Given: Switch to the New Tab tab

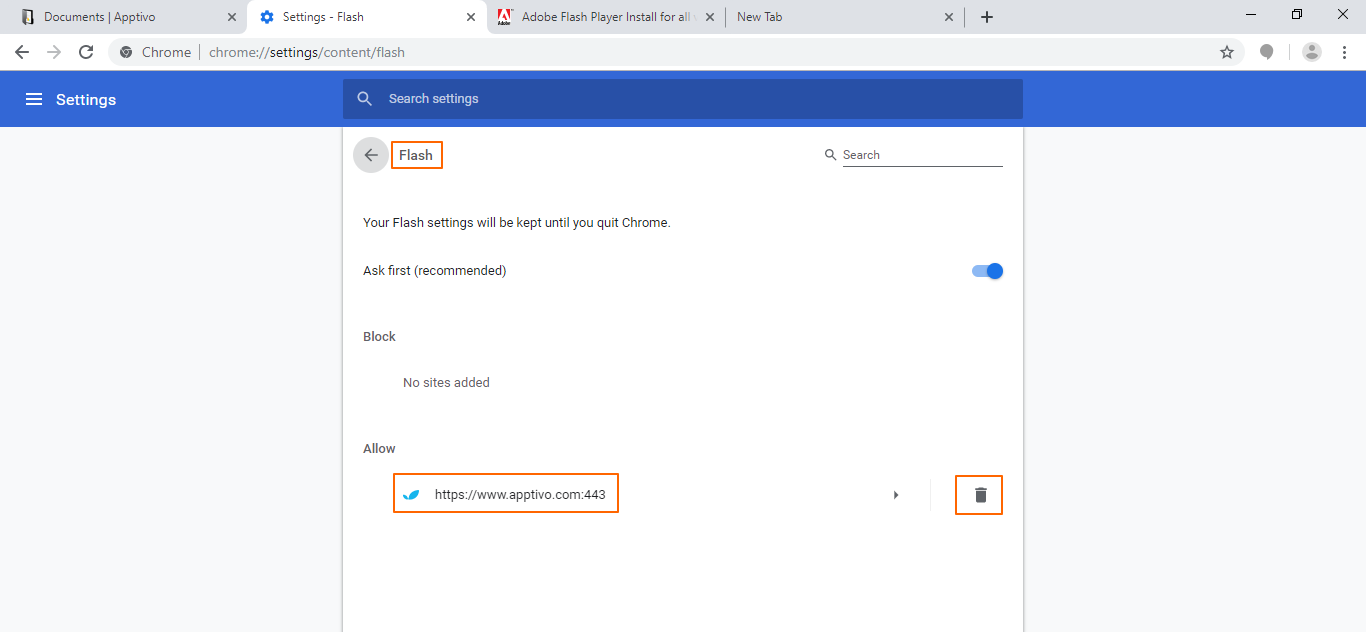Looking at the screenshot, I should [843, 17].
